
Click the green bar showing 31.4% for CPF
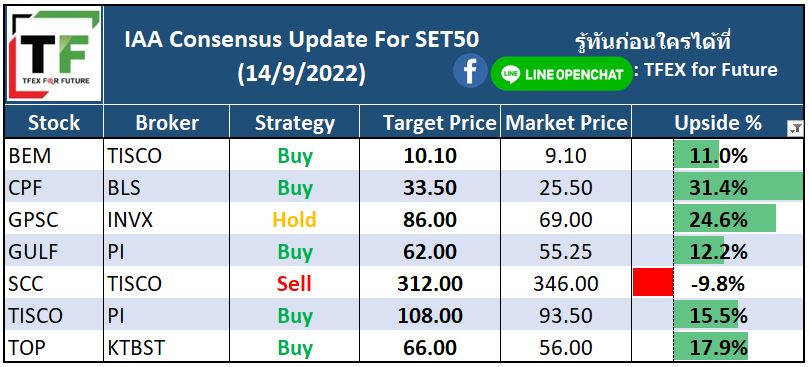click(738, 186)
